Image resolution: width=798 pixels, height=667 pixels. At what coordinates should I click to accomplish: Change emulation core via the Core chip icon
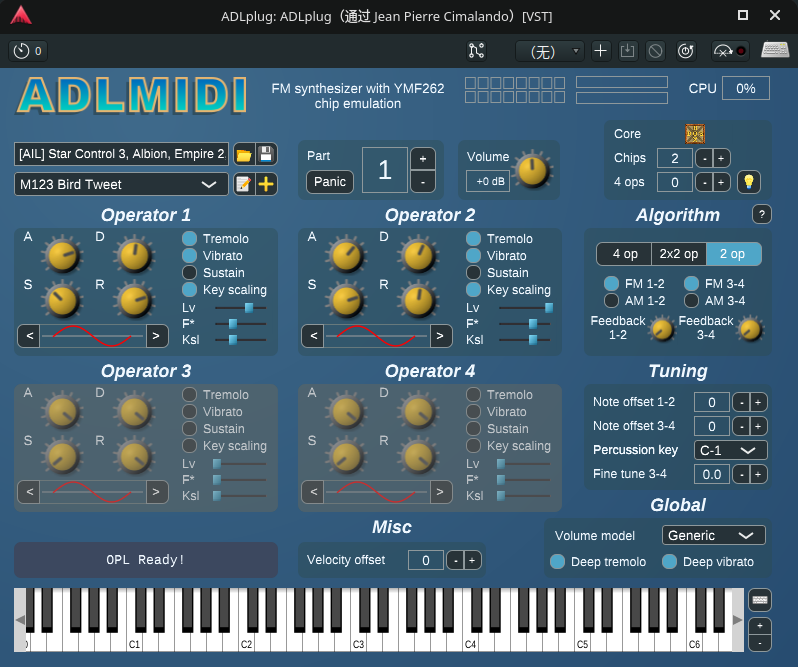(695, 134)
